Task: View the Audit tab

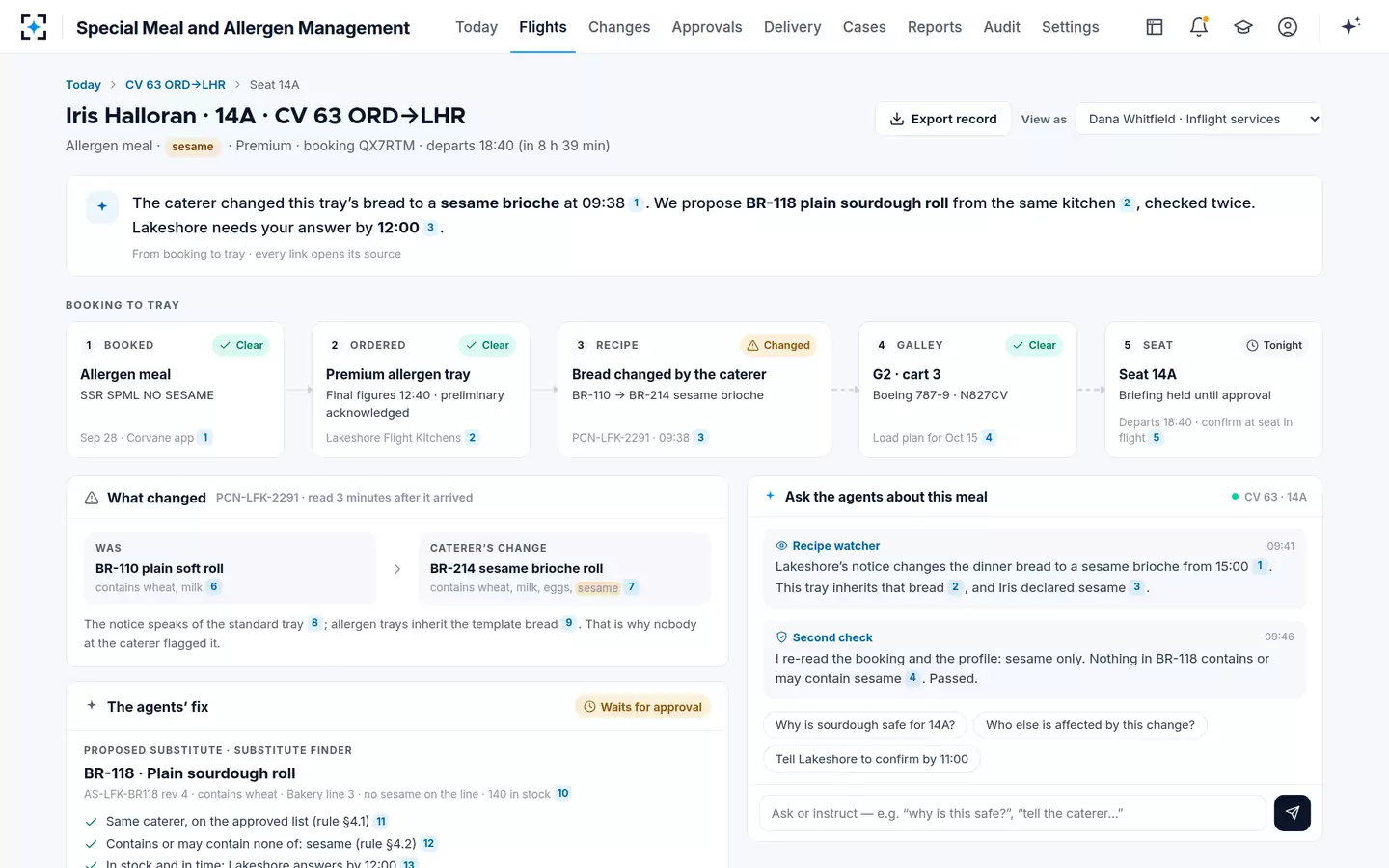Action: tap(1002, 27)
